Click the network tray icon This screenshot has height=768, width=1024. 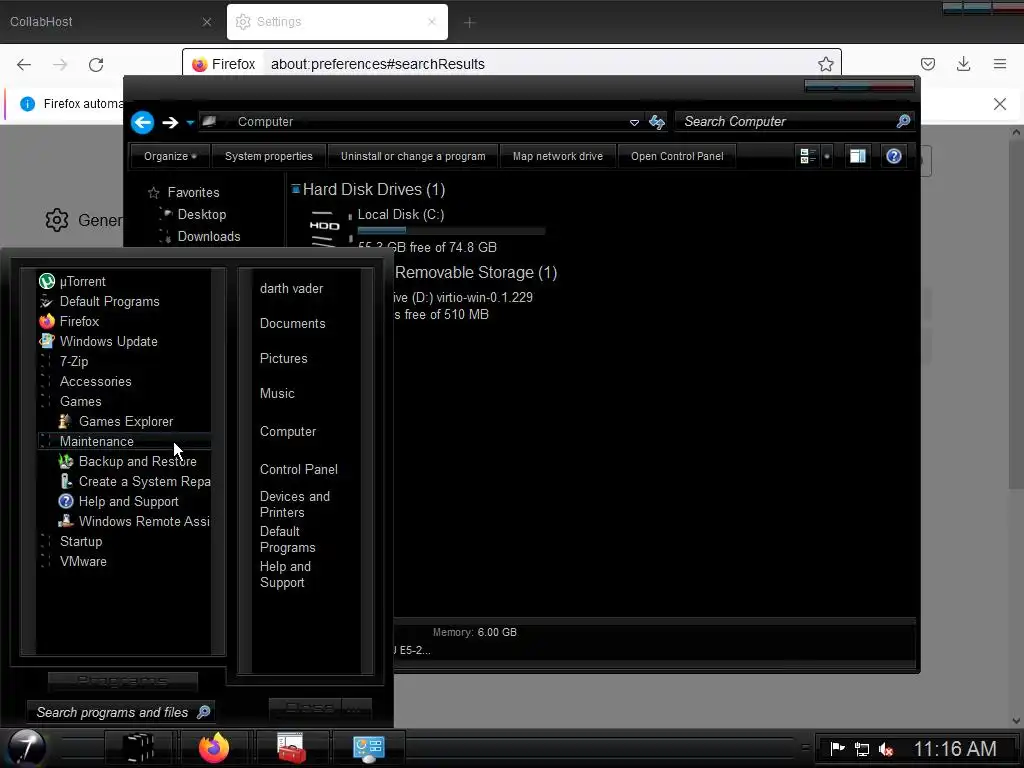tap(862, 749)
